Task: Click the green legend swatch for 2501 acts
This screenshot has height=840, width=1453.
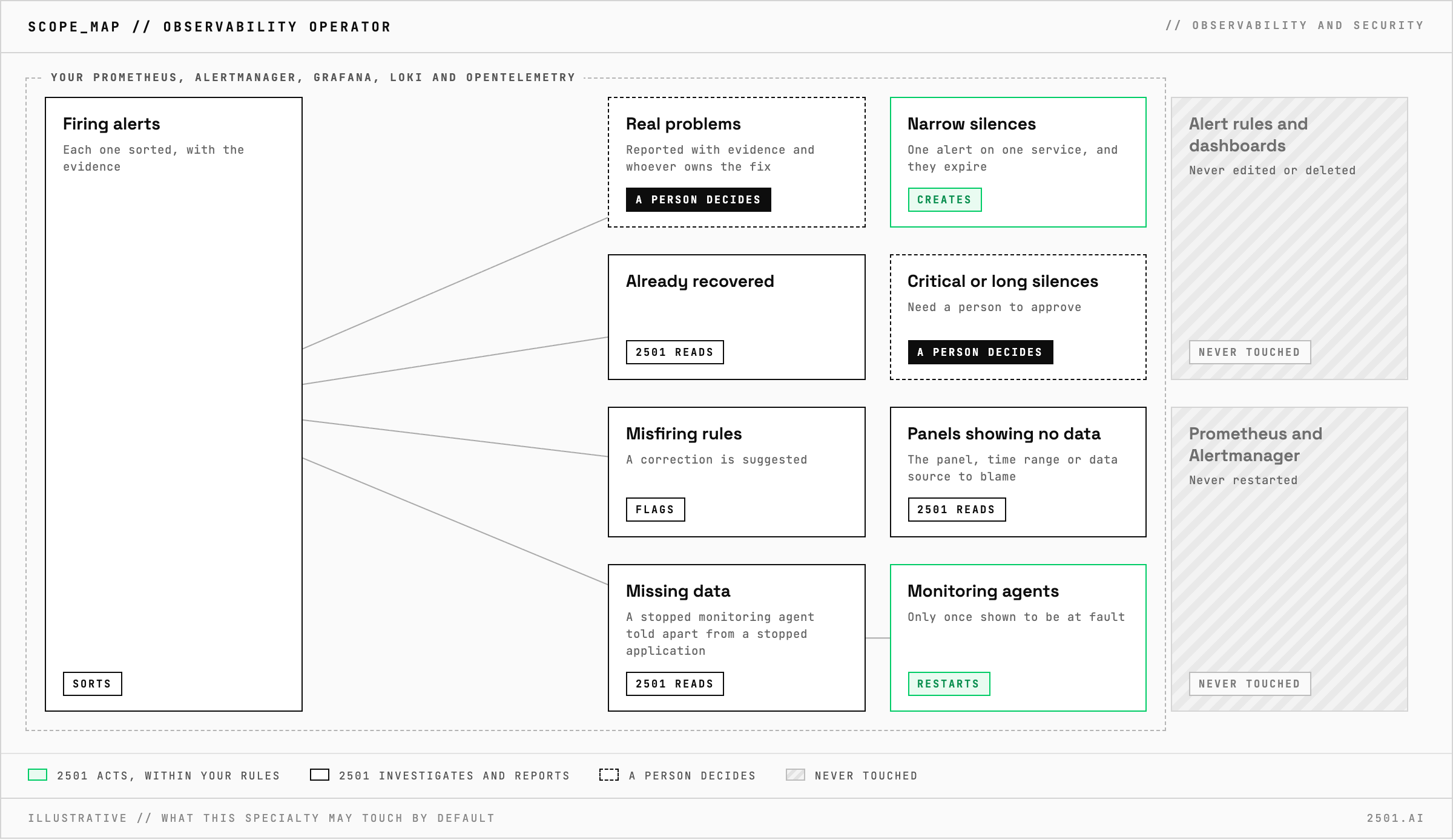Action: point(38,775)
